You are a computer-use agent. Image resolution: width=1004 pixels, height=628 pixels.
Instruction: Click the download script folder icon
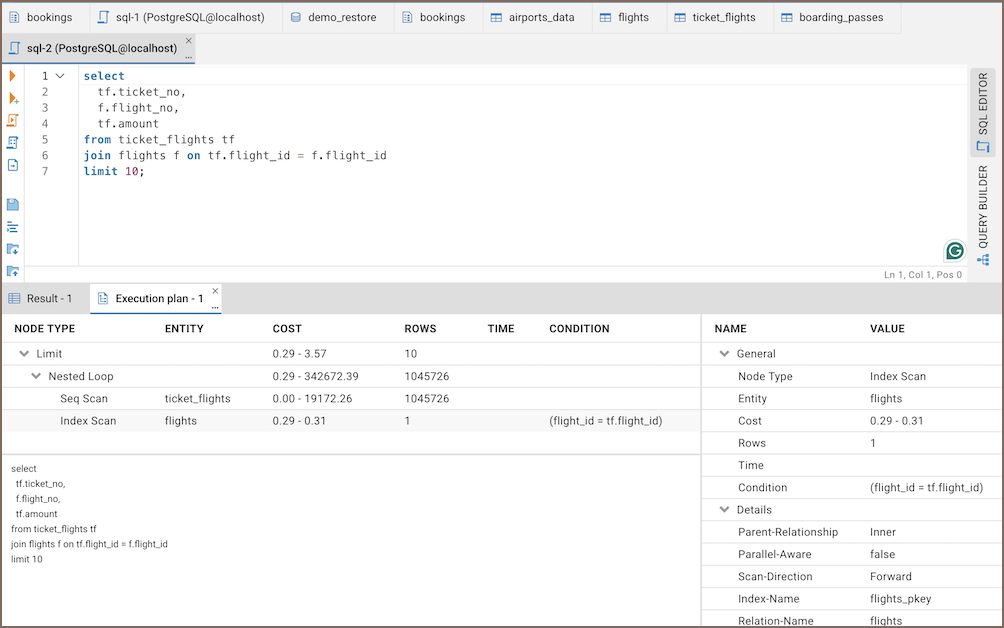(x=13, y=249)
